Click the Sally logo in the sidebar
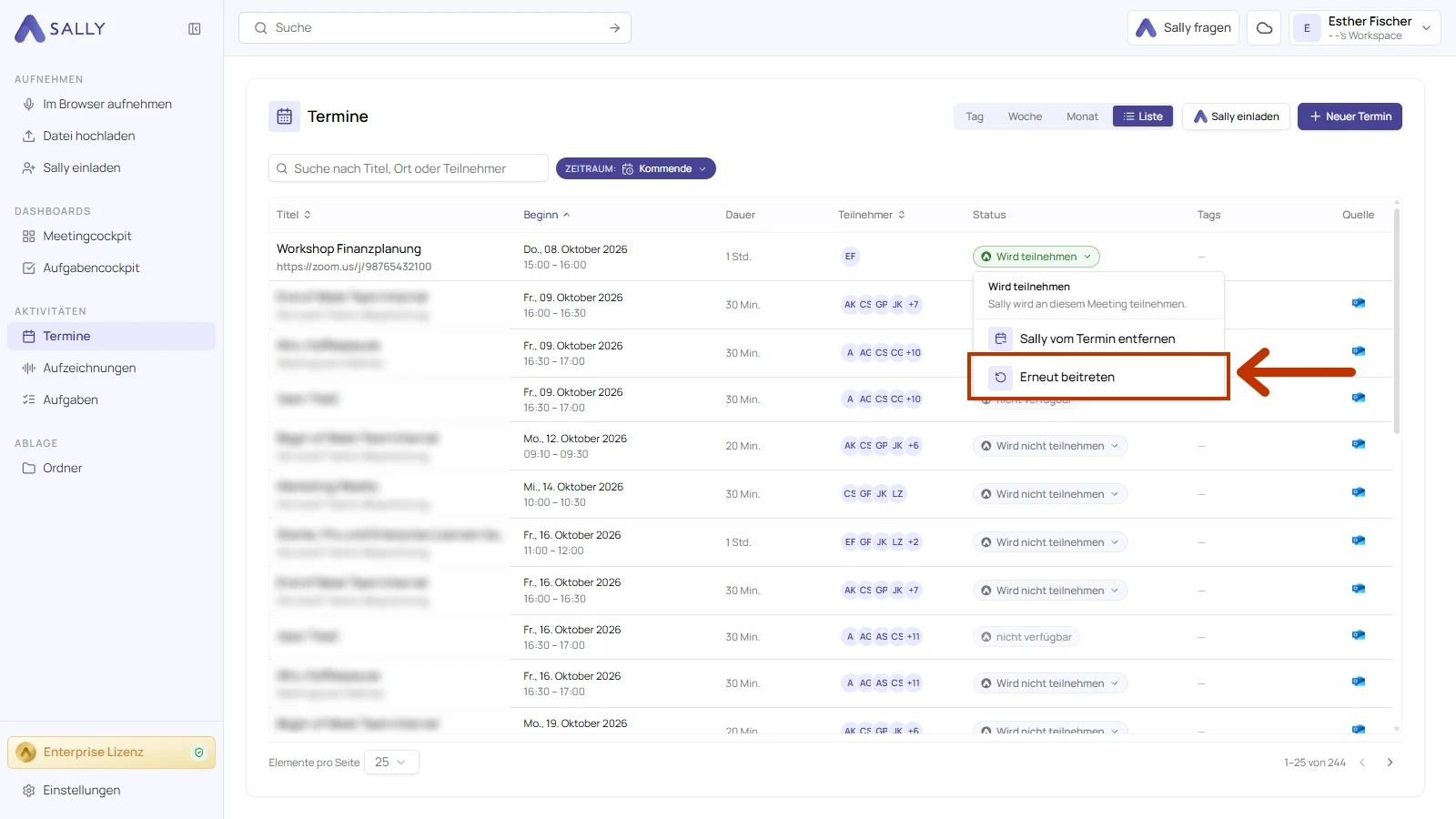This screenshot has height=819, width=1456. 60,29
